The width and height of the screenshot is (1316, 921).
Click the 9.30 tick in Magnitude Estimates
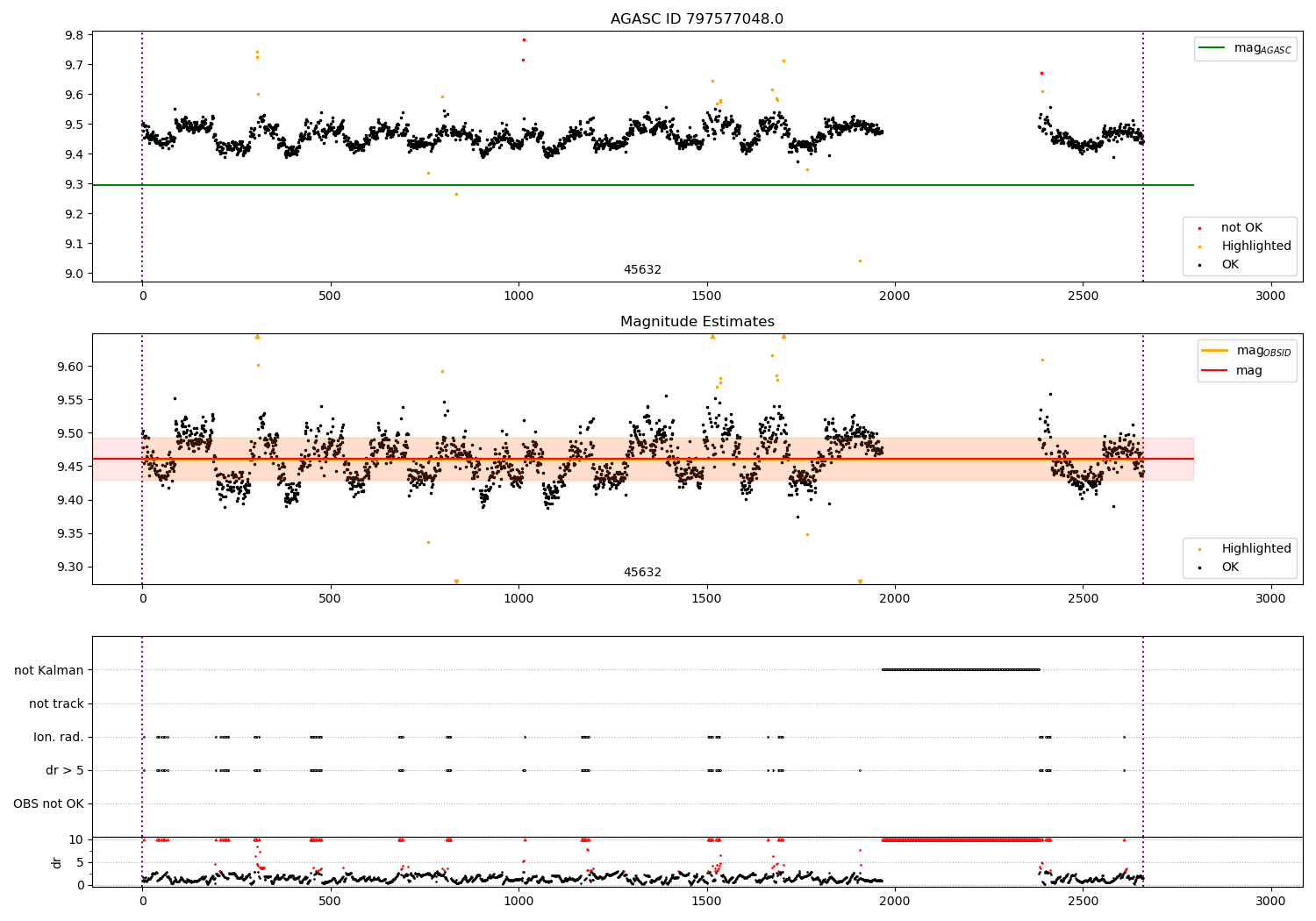coord(71,567)
